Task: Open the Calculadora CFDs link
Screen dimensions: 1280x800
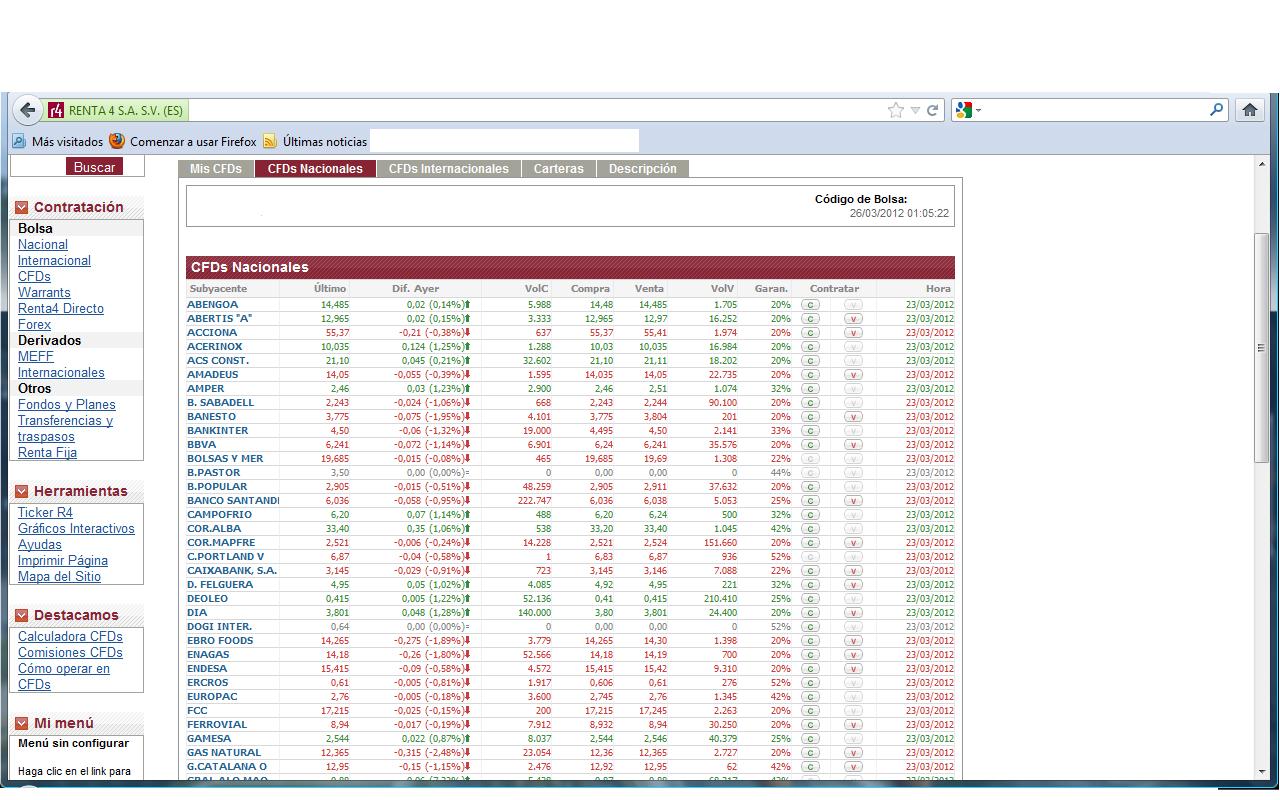Action: [x=70, y=637]
